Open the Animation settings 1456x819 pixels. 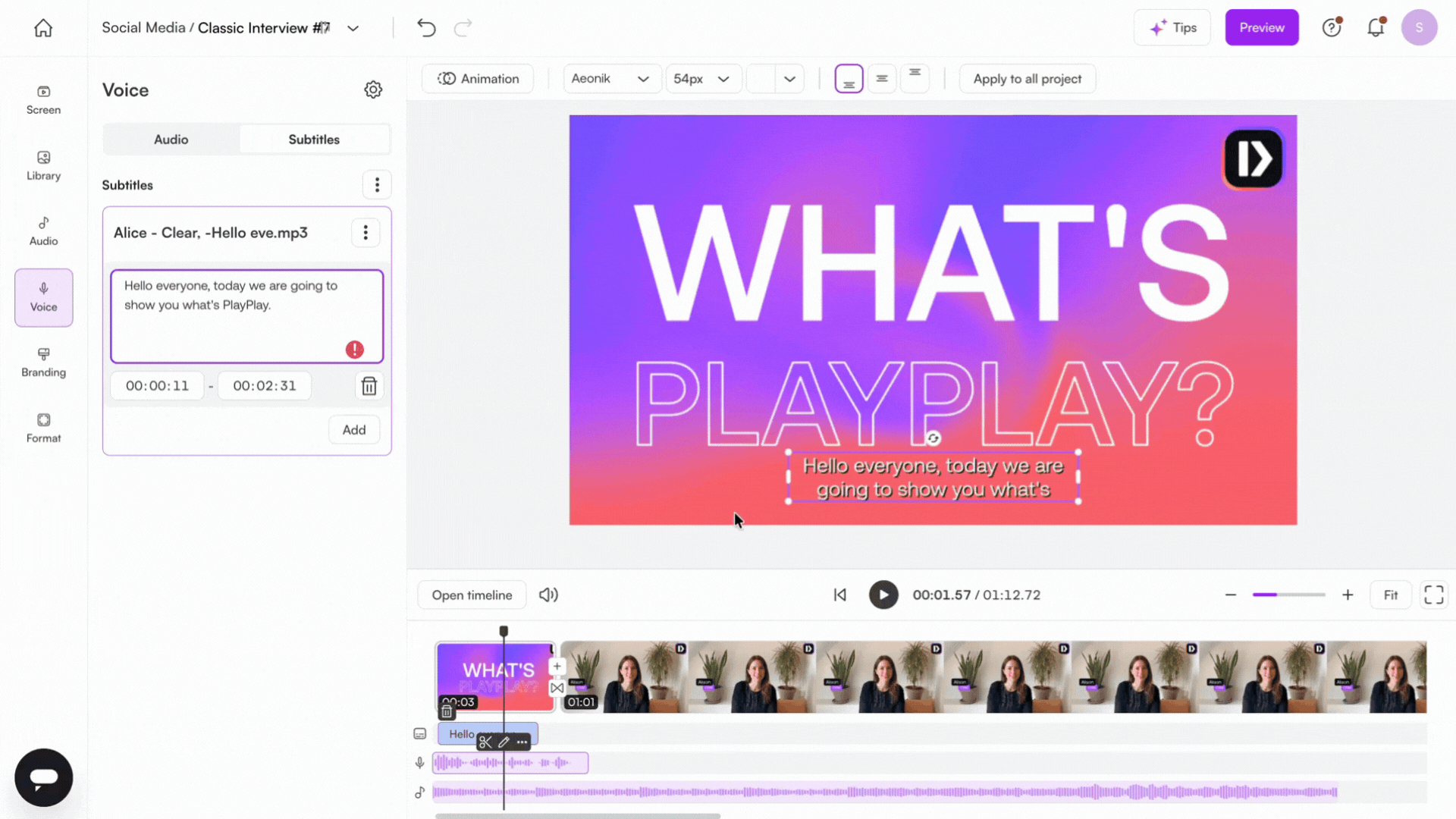click(x=478, y=79)
